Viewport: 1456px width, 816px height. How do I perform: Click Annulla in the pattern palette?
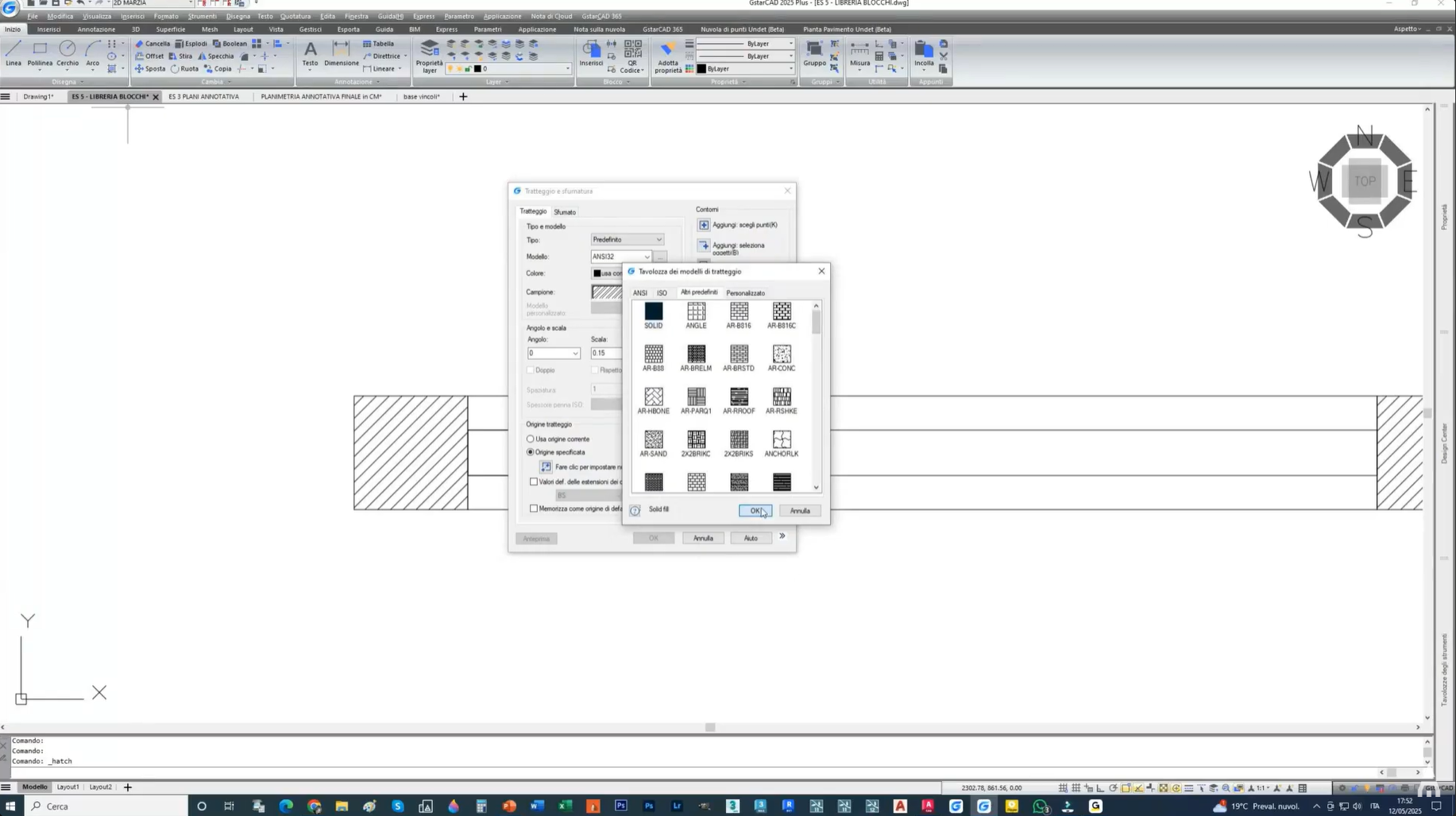click(799, 511)
